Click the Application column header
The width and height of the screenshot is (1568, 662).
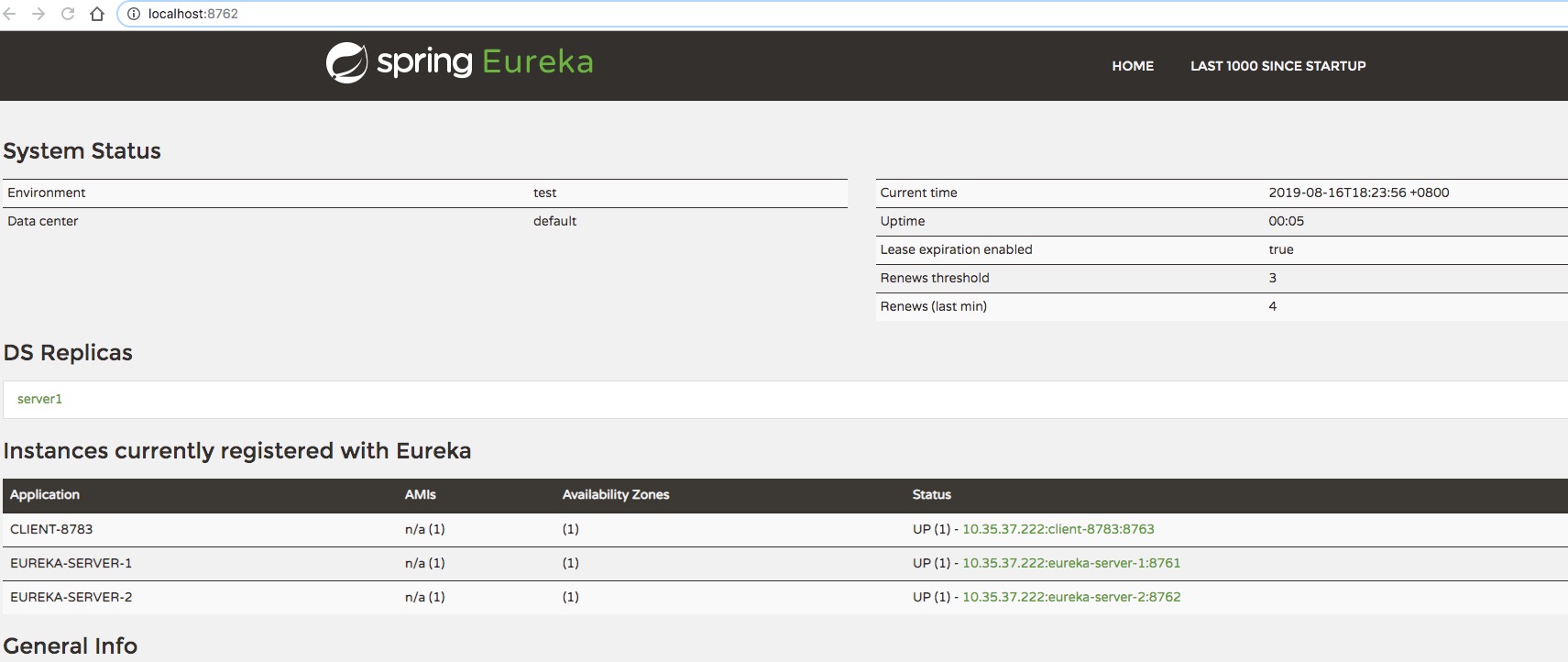coord(45,494)
